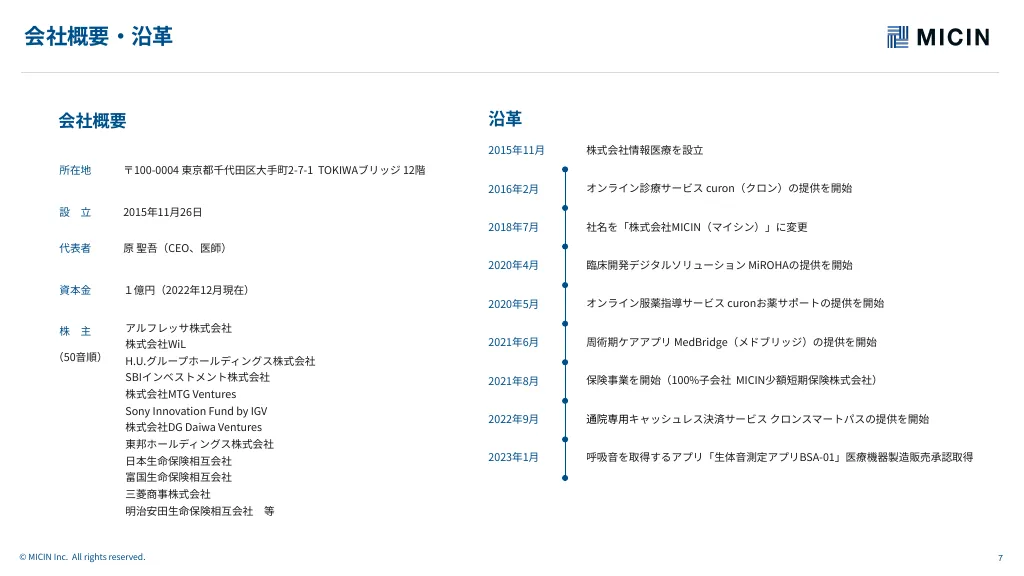
Task: Select shareholder 株式会社MTG Ventures
Action: coord(181,394)
